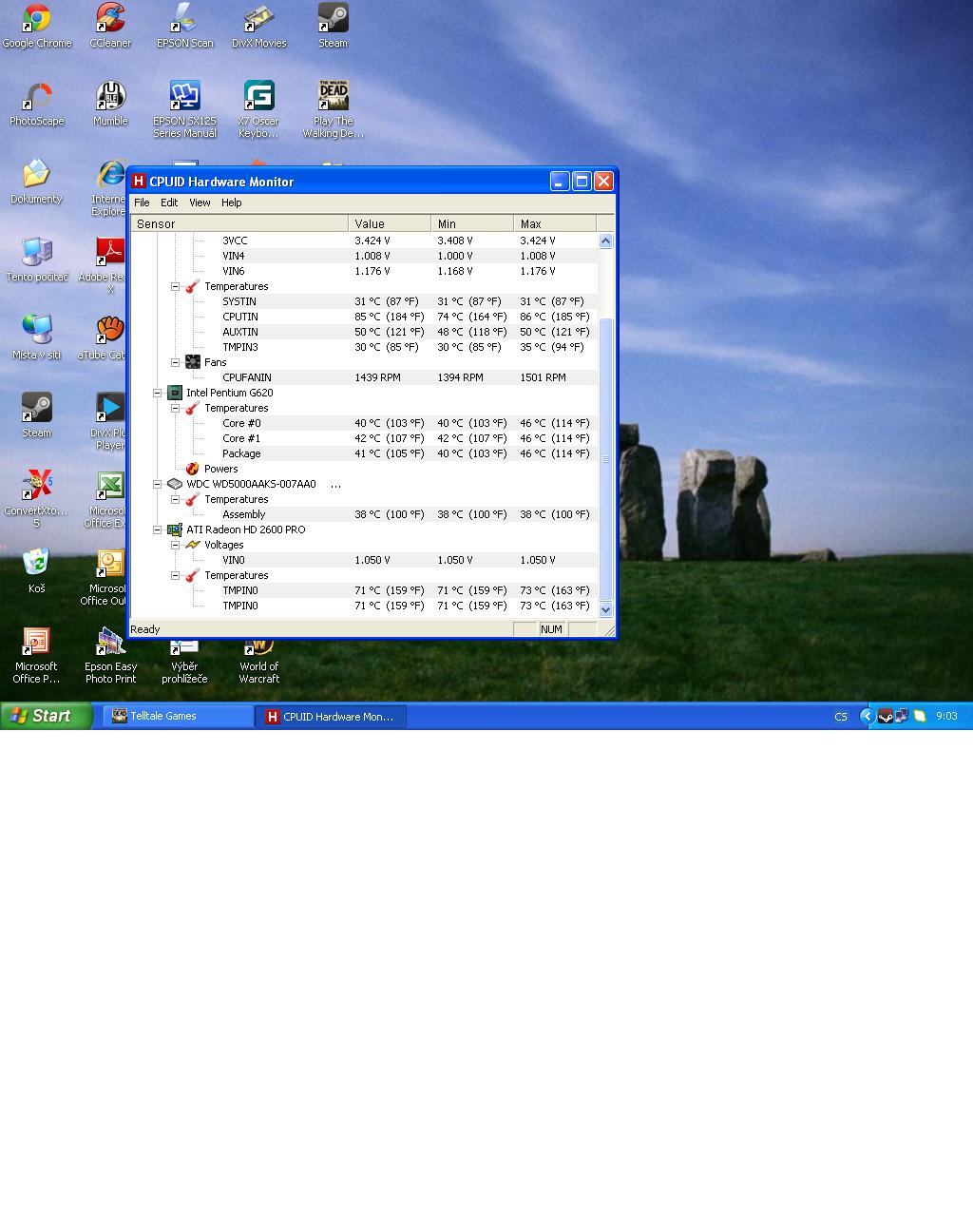Screen dimensions: 973x1232
Task: Click the Intel Pentium G620 processor icon
Action: click(175, 393)
